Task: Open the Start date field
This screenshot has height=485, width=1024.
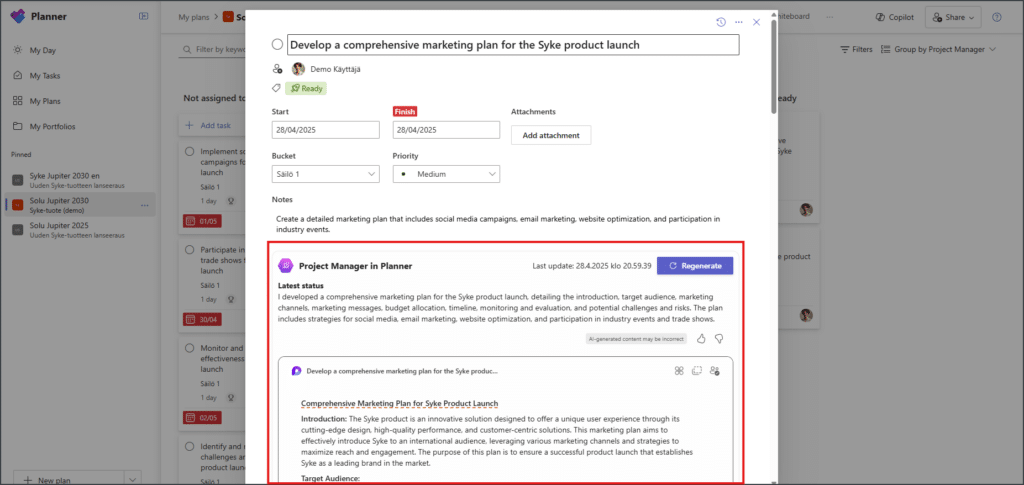Action: [325, 130]
